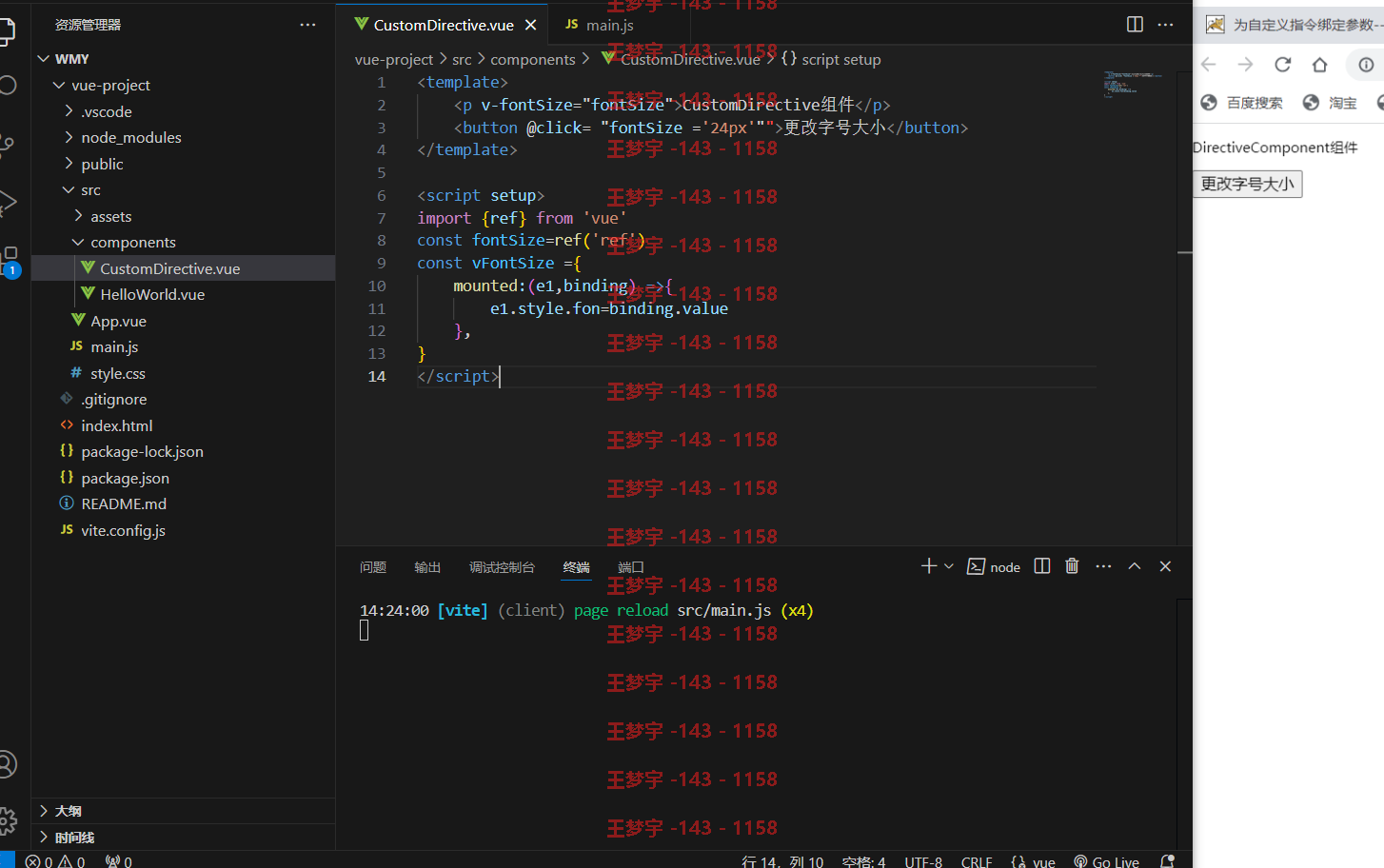Open editor more actions ellipsis
1384x868 pixels.
[1166, 25]
